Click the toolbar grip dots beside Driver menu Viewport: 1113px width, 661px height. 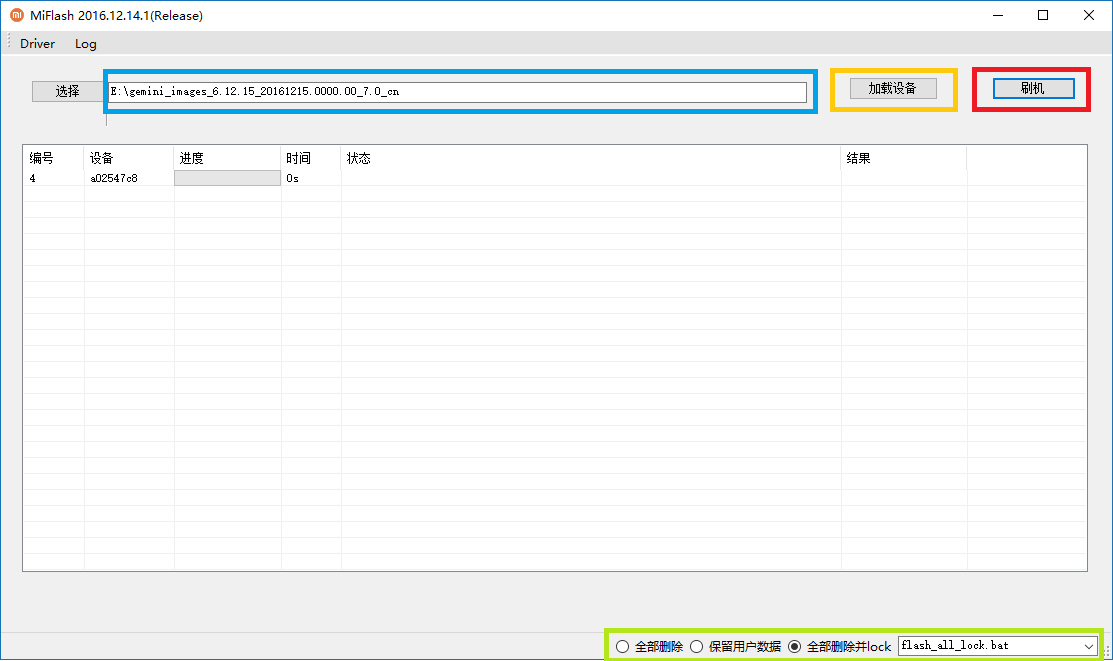(7, 44)
